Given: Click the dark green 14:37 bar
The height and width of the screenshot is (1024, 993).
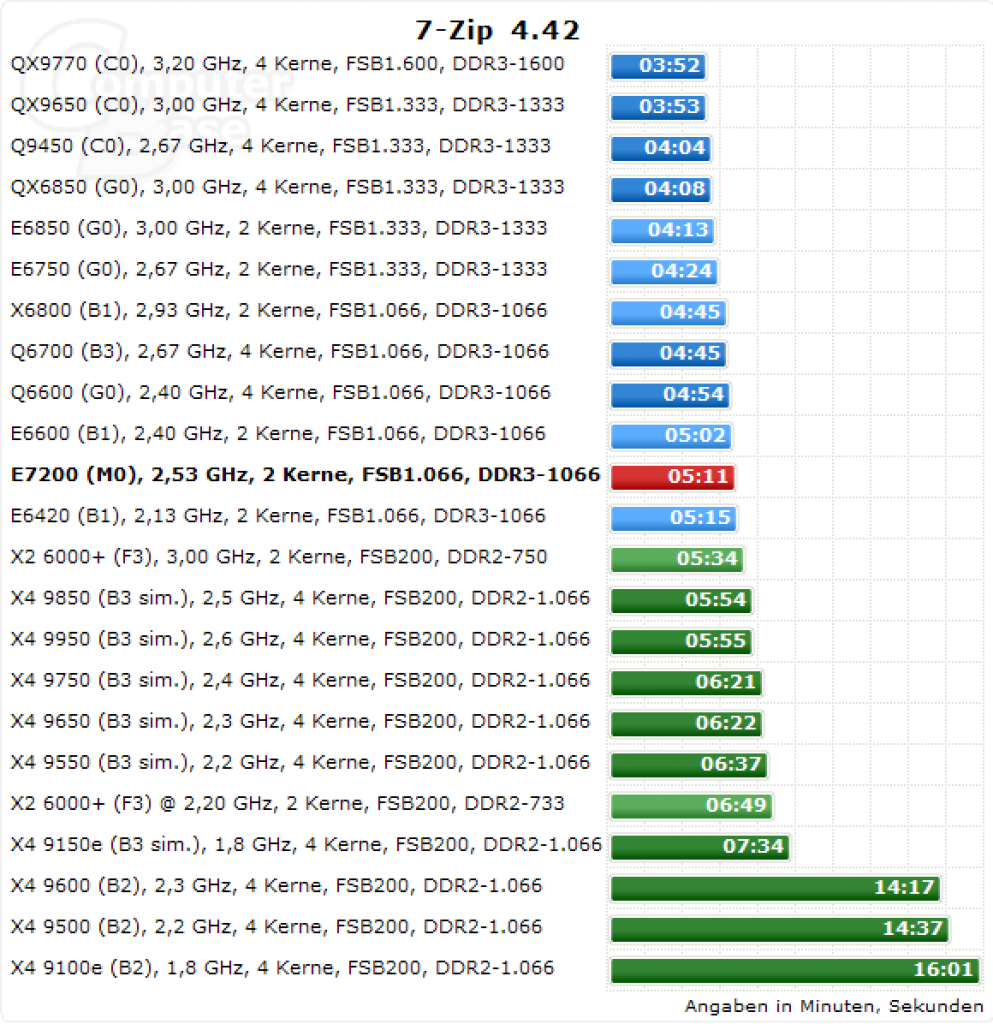Looking at the screenshot, I should pos(780,930).
